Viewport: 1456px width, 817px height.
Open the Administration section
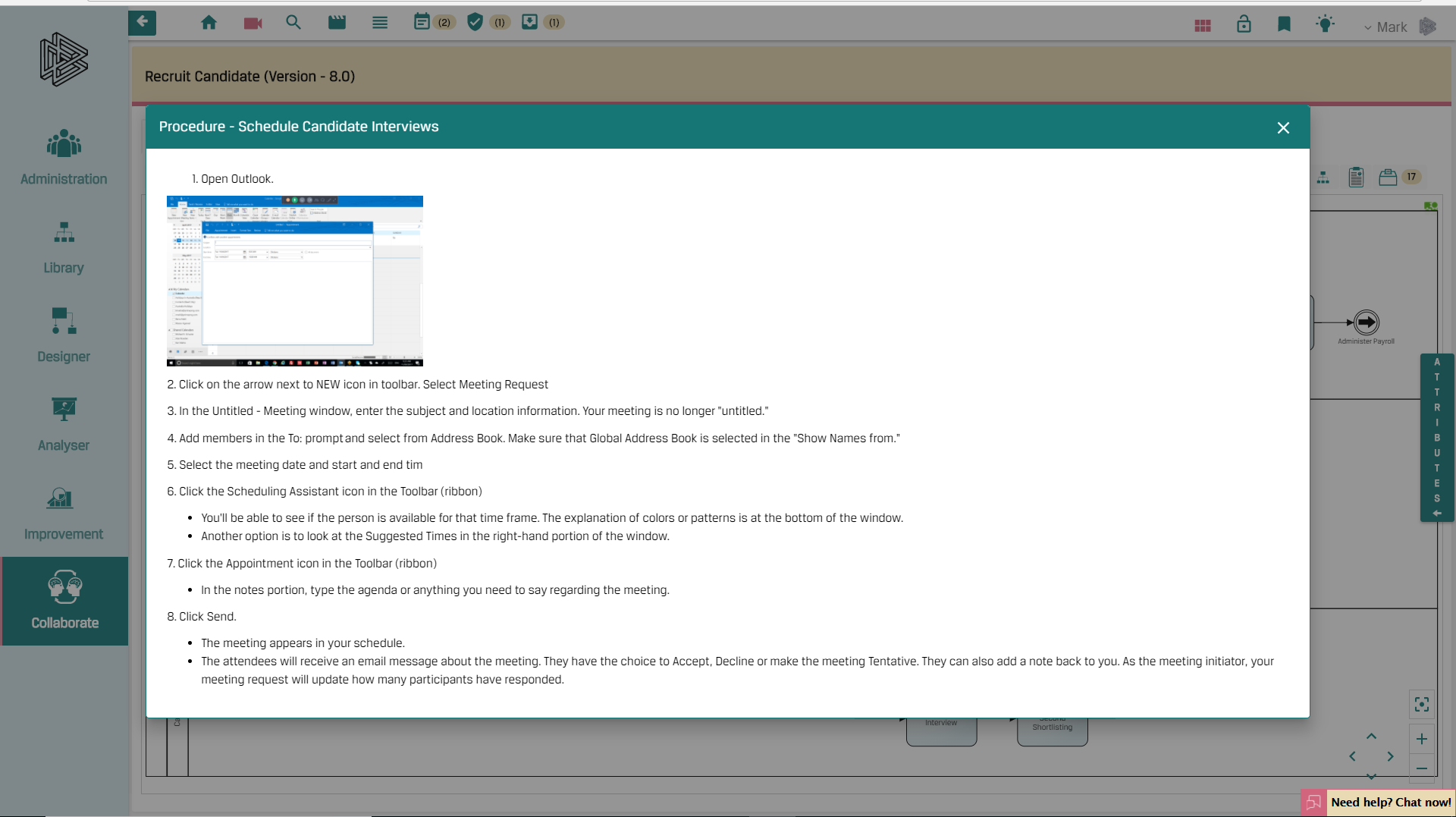click(63, 157)
